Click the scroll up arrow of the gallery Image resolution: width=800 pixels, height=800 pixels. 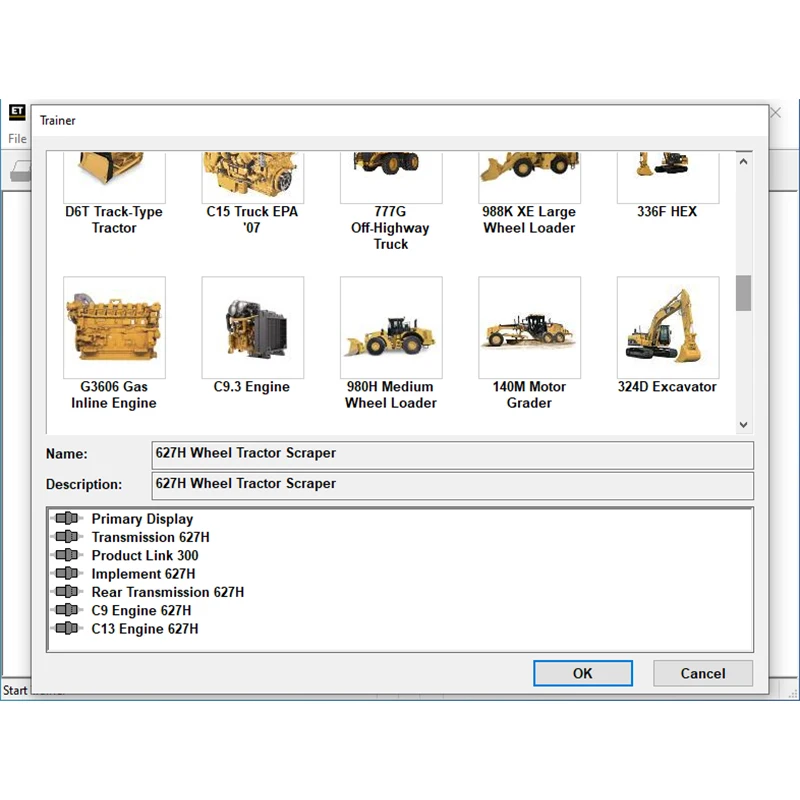coord(743,162)
